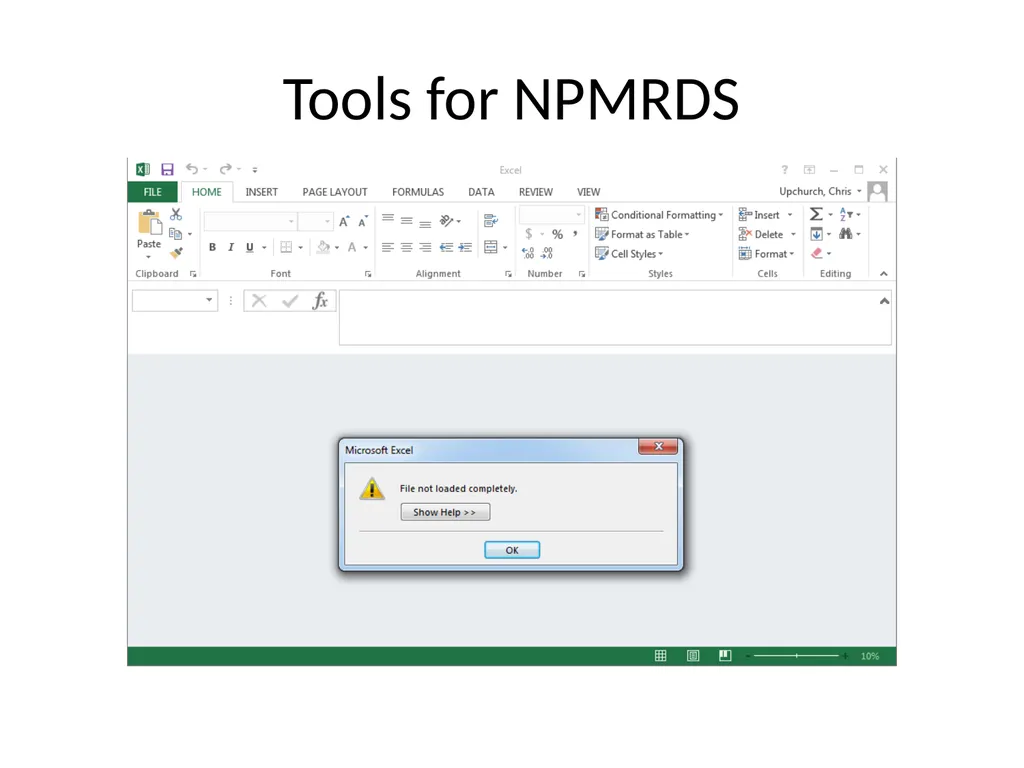Viewport: 1024px width, 768px height.
Task: Click the zoom slider in status bar
Action: [x=796, y=656]
